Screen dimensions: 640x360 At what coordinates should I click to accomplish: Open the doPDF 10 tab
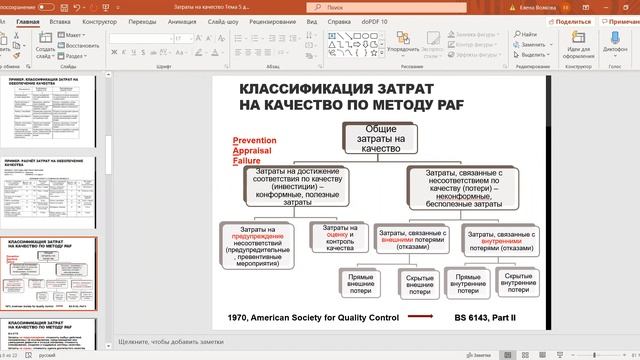[374, 22]
